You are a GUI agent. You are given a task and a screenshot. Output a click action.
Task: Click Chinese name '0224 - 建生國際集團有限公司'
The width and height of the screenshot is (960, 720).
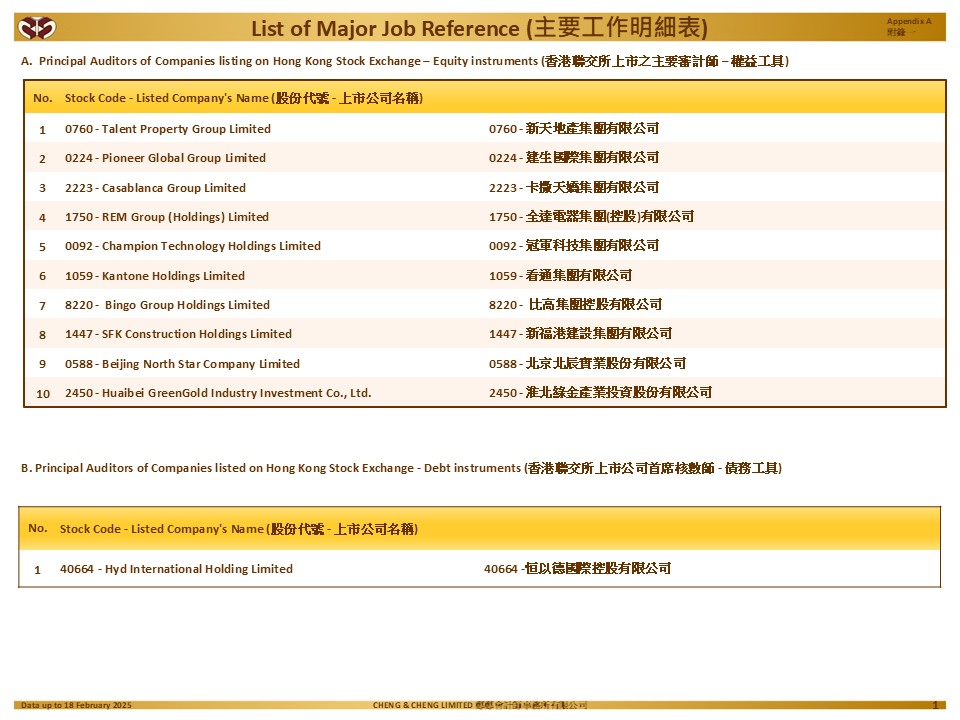(574, 157)
